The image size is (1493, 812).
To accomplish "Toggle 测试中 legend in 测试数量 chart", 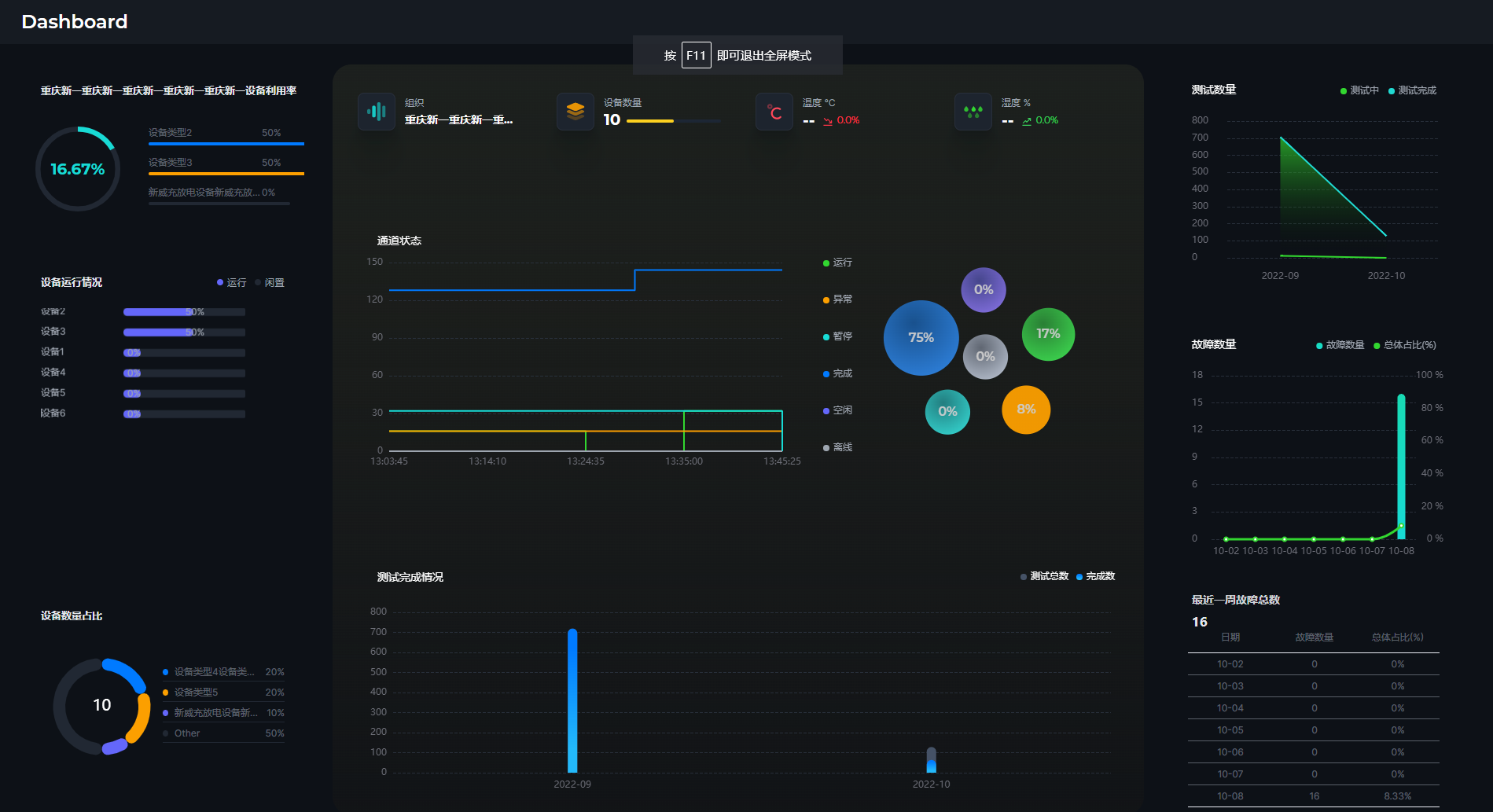I will (x=1359, y=90).
